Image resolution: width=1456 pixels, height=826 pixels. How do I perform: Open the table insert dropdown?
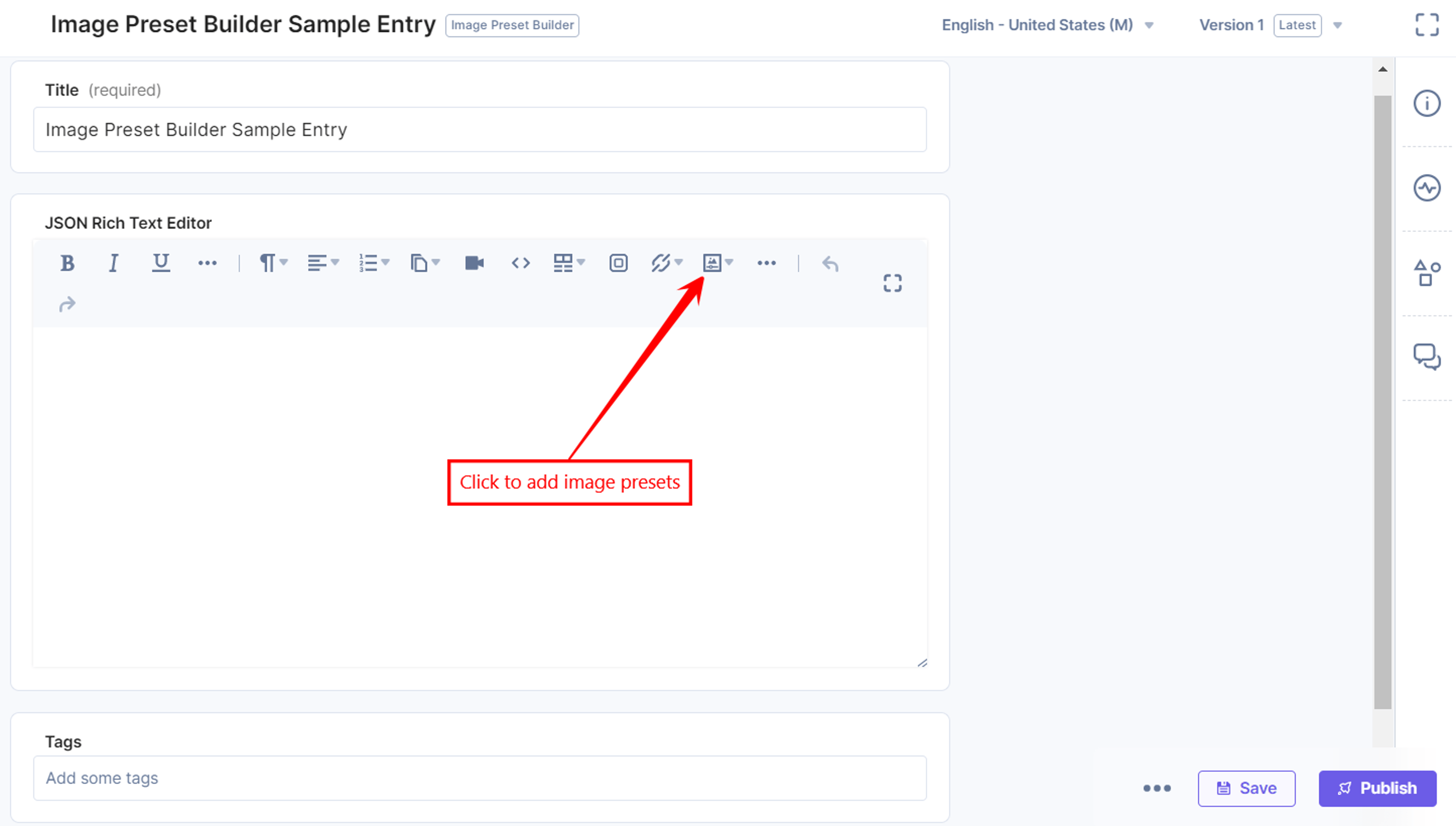coord(569,263)
